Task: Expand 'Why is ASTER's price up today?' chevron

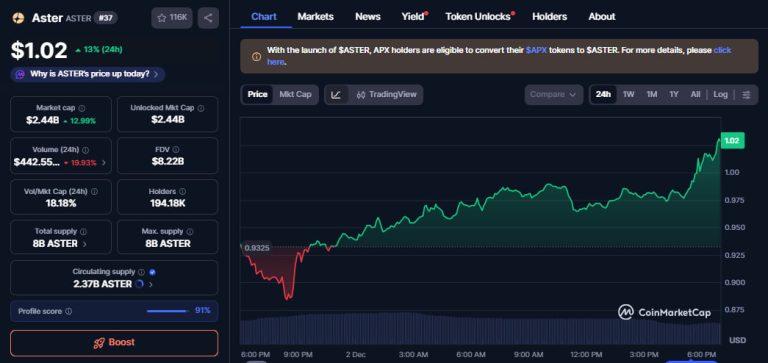Action: (156, 74)
